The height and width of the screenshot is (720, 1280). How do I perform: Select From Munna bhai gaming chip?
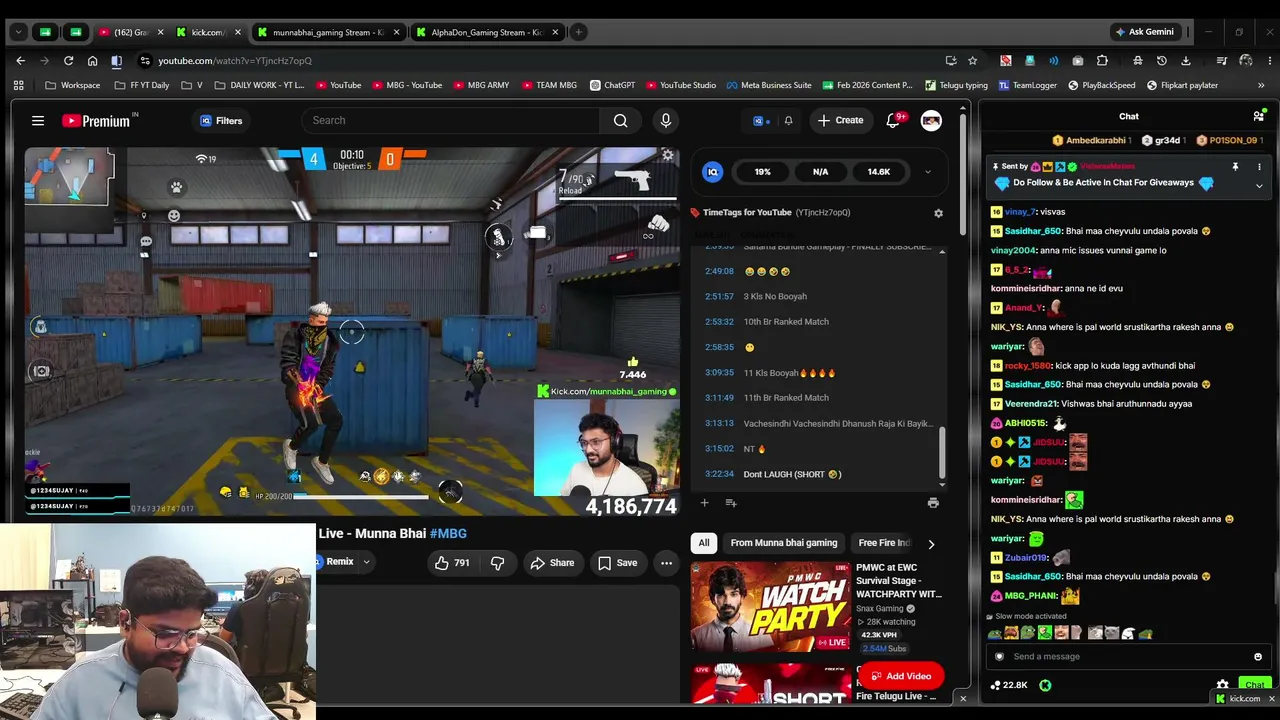click(x=784, y=543)
